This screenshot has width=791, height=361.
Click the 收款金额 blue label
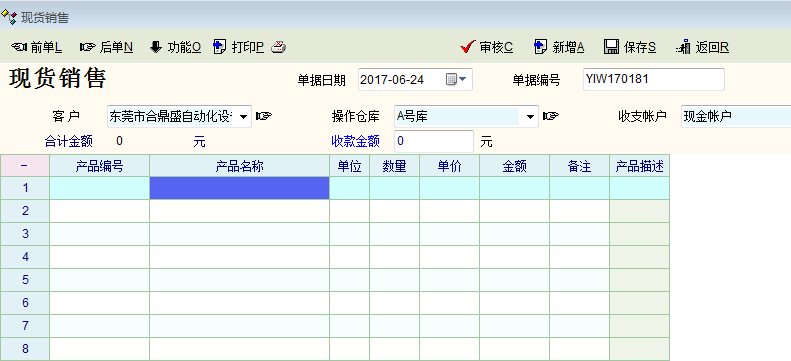[x=355, y=141]
